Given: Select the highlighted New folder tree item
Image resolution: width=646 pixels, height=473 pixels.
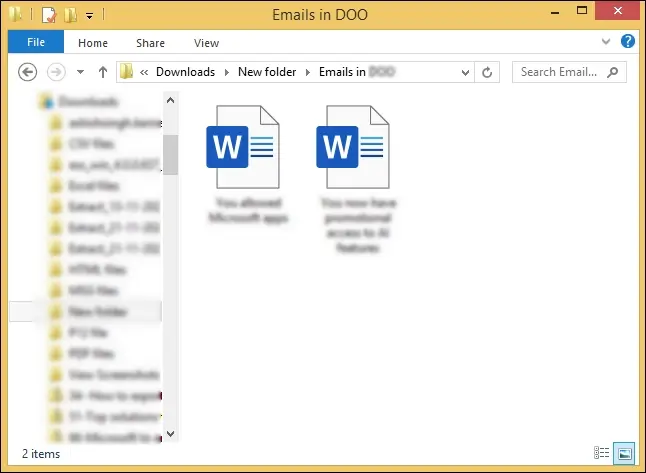Looking at the screenshot, I should point(86,311).
